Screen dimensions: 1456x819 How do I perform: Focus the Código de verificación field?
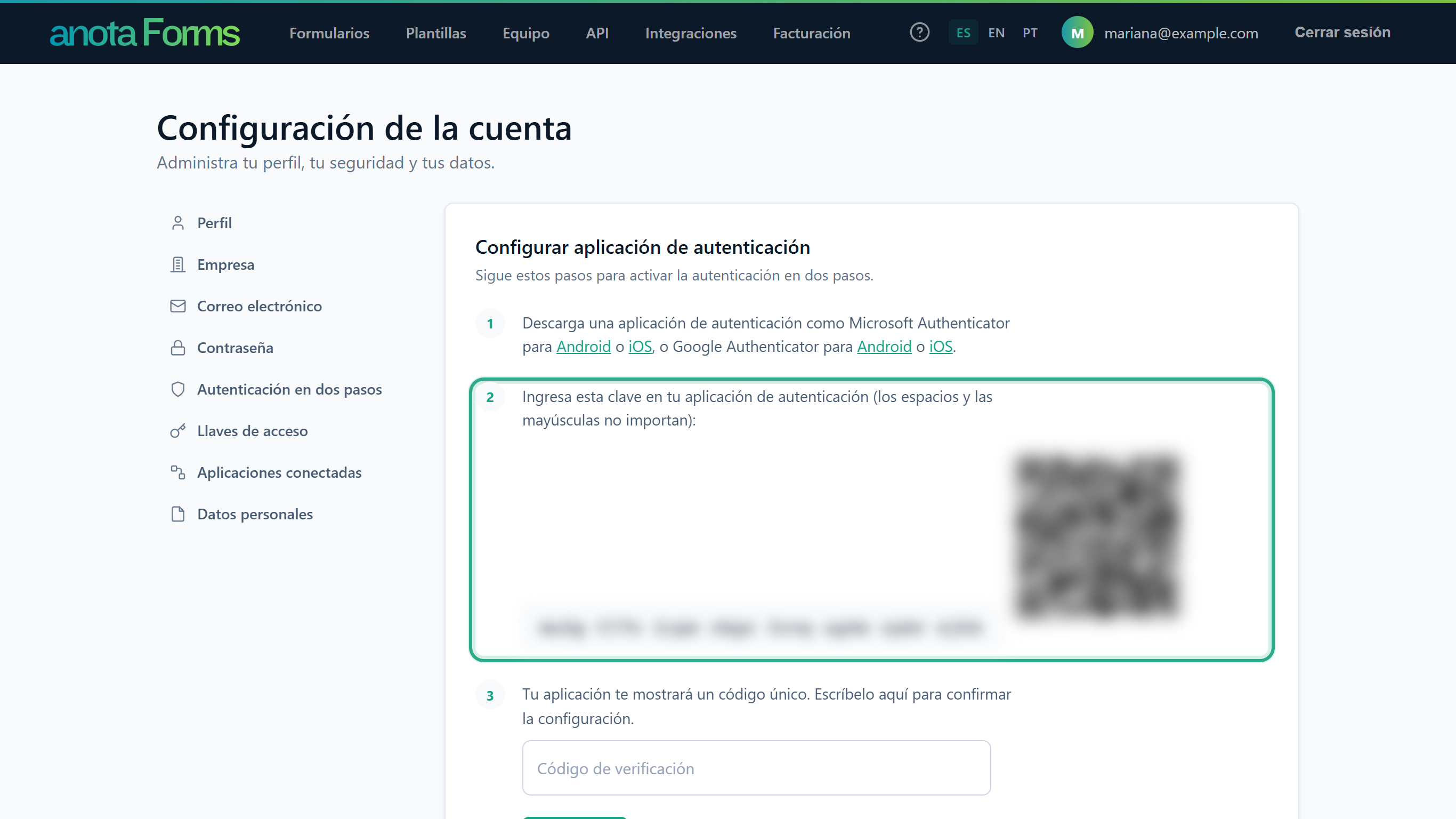[x=756, y=768]
